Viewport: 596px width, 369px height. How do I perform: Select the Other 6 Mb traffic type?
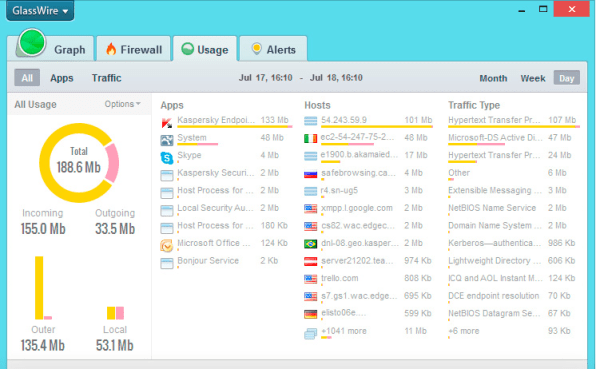tap(514, 174)
